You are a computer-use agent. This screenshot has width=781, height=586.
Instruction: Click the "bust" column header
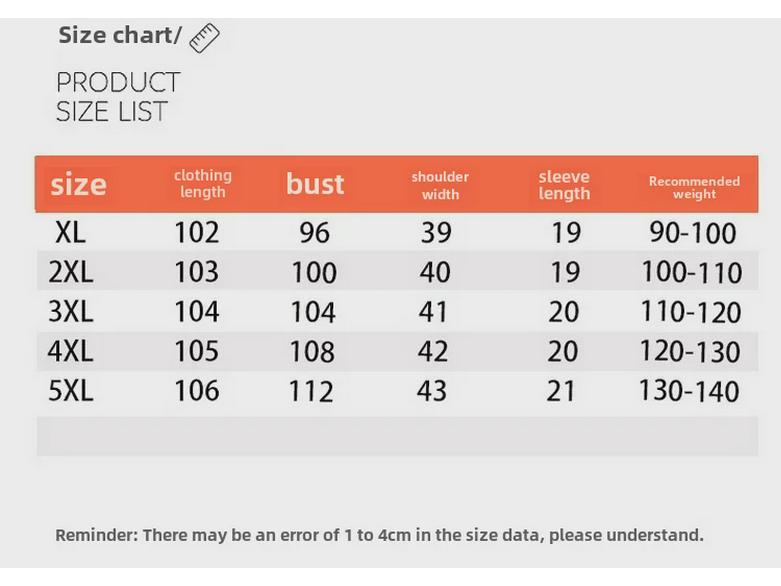point(315,184)
